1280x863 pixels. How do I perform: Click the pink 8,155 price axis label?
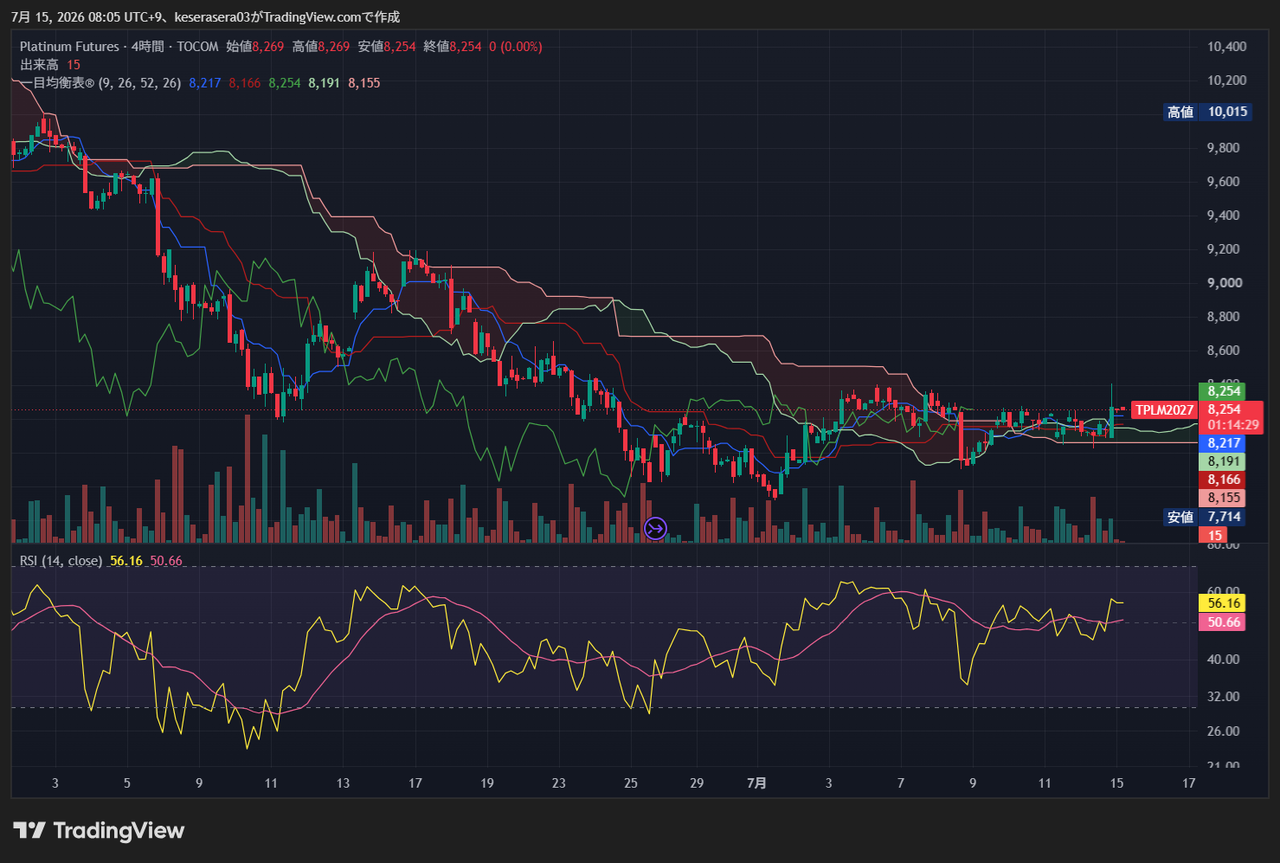1224,498
